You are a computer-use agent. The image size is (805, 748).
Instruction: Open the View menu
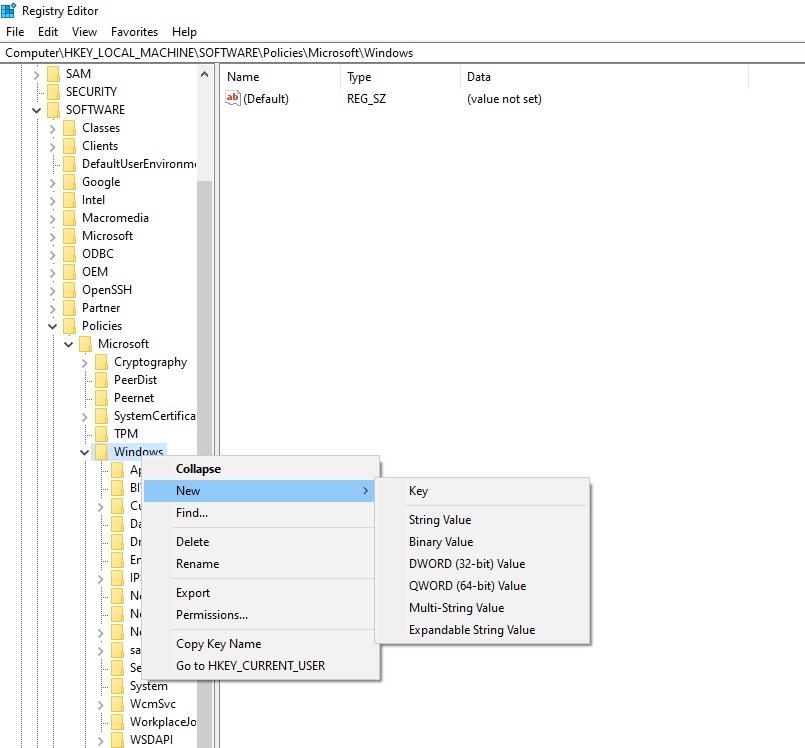click(84, 32)
